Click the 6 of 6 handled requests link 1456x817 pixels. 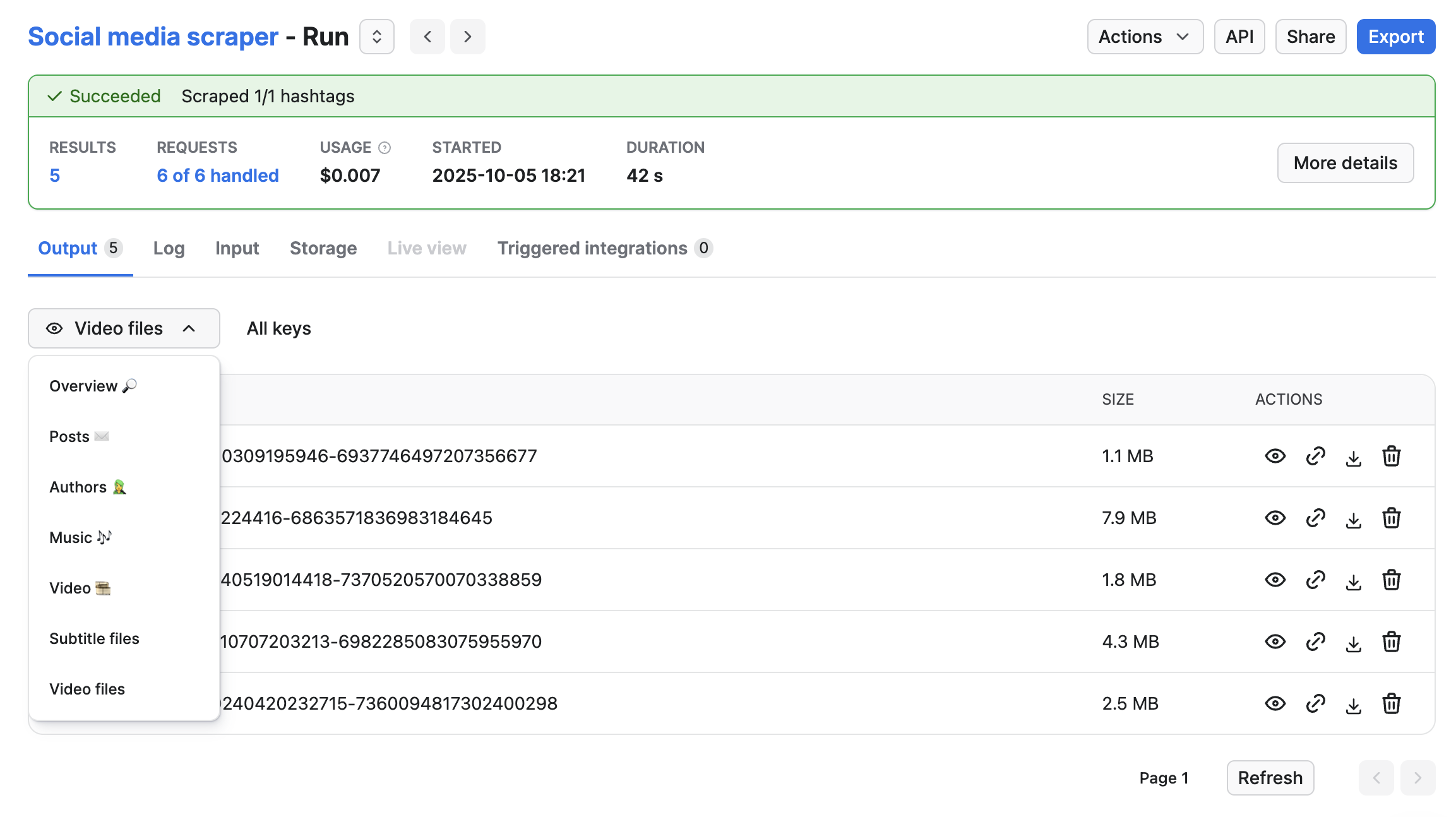218,176
